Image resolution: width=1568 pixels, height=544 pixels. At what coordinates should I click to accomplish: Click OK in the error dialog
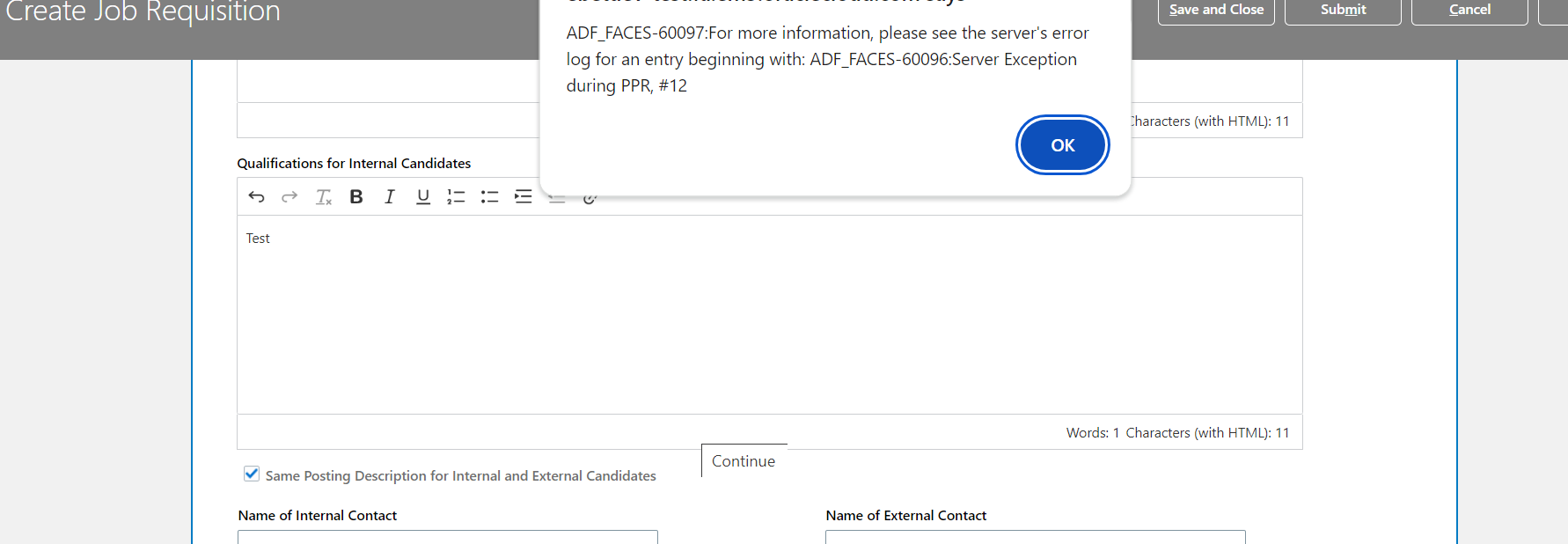pyautogui.click(x=1062, y=145)
